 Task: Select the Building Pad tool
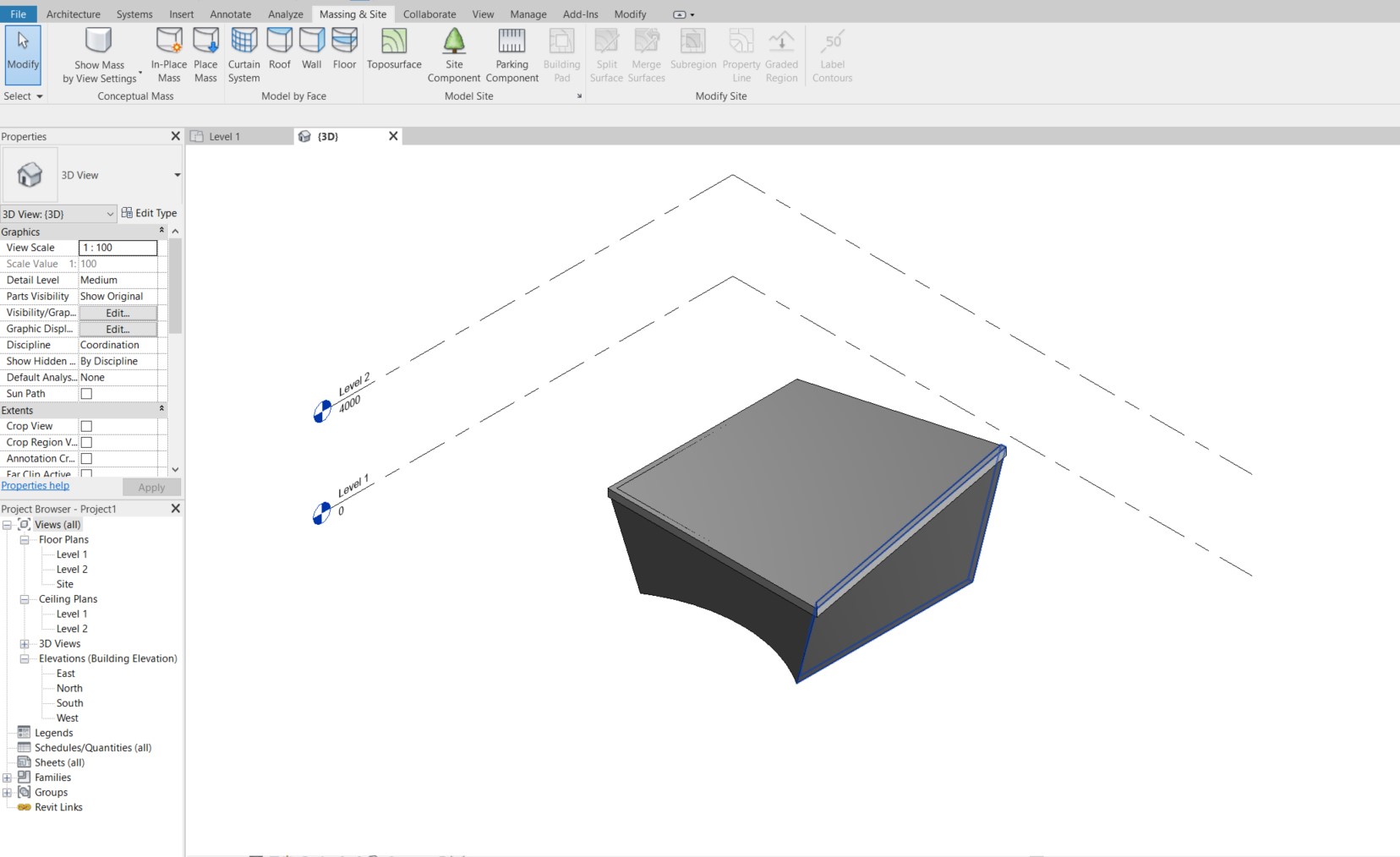(x=561, y=52)
